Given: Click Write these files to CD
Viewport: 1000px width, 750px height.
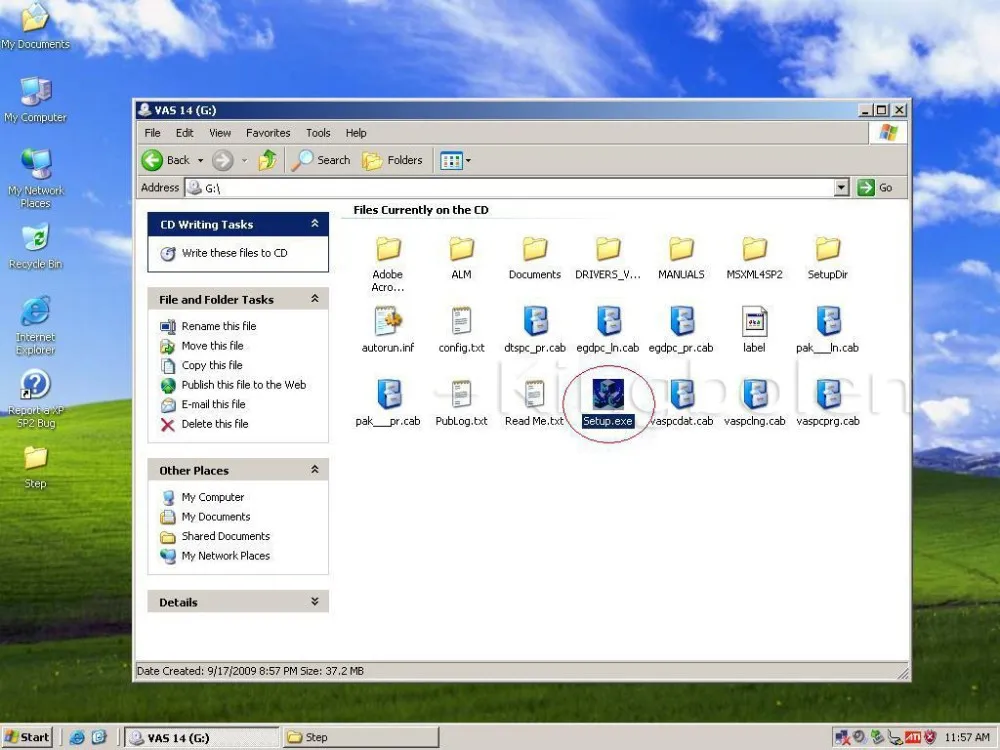Looking at the screenshot, I should (x=234, y=253).
